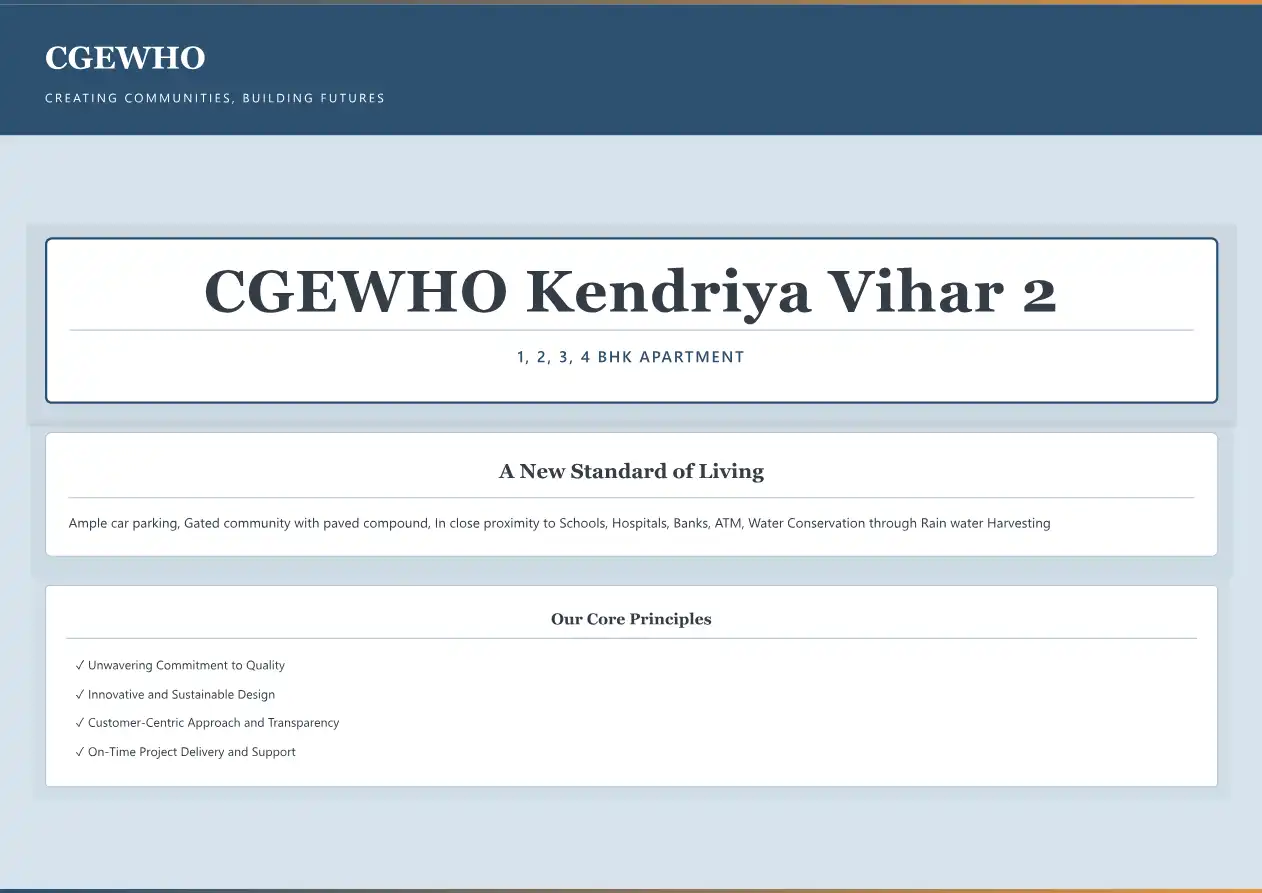Screen dimensions: 1262x893
Task: Click the Customer-Centric Approach and Transparency text
Action: coord(213,723)
